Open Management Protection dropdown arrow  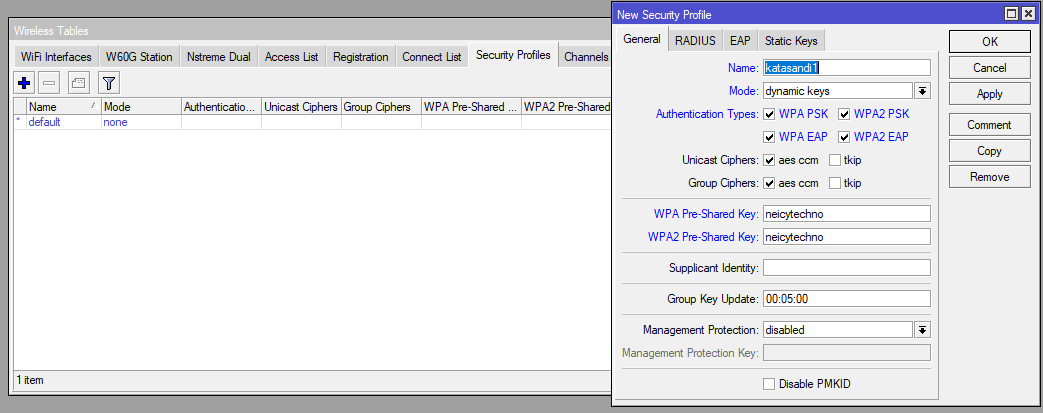click(923, 330)
